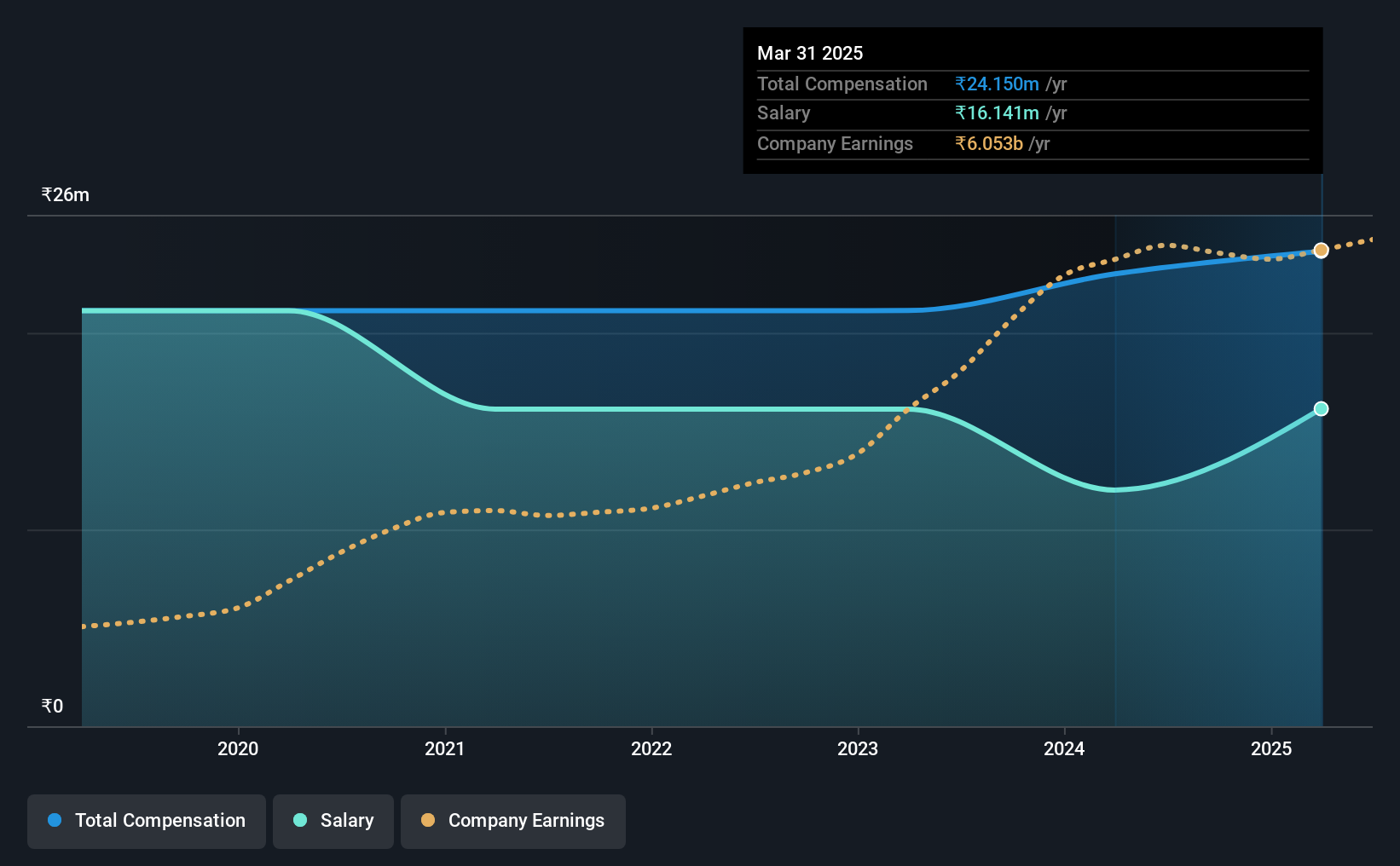Image resolution: width=1400 pixels, height=866 pixels.
Task: Click the 2025 x-axis label
Action: pos(1271,748)
